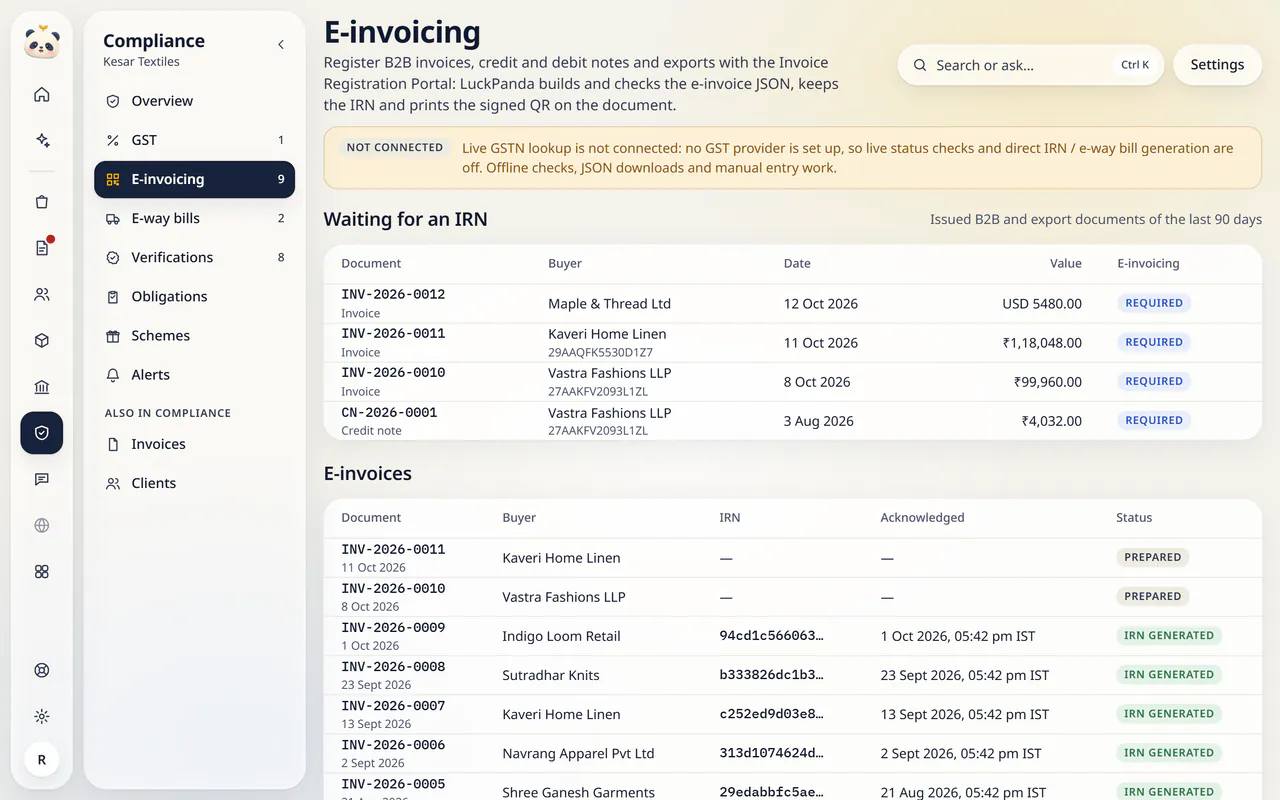The height and width of the screenshot is (800, 1280).
Task: Click the LuckPanda panda logo
Action: coord(42,42)
